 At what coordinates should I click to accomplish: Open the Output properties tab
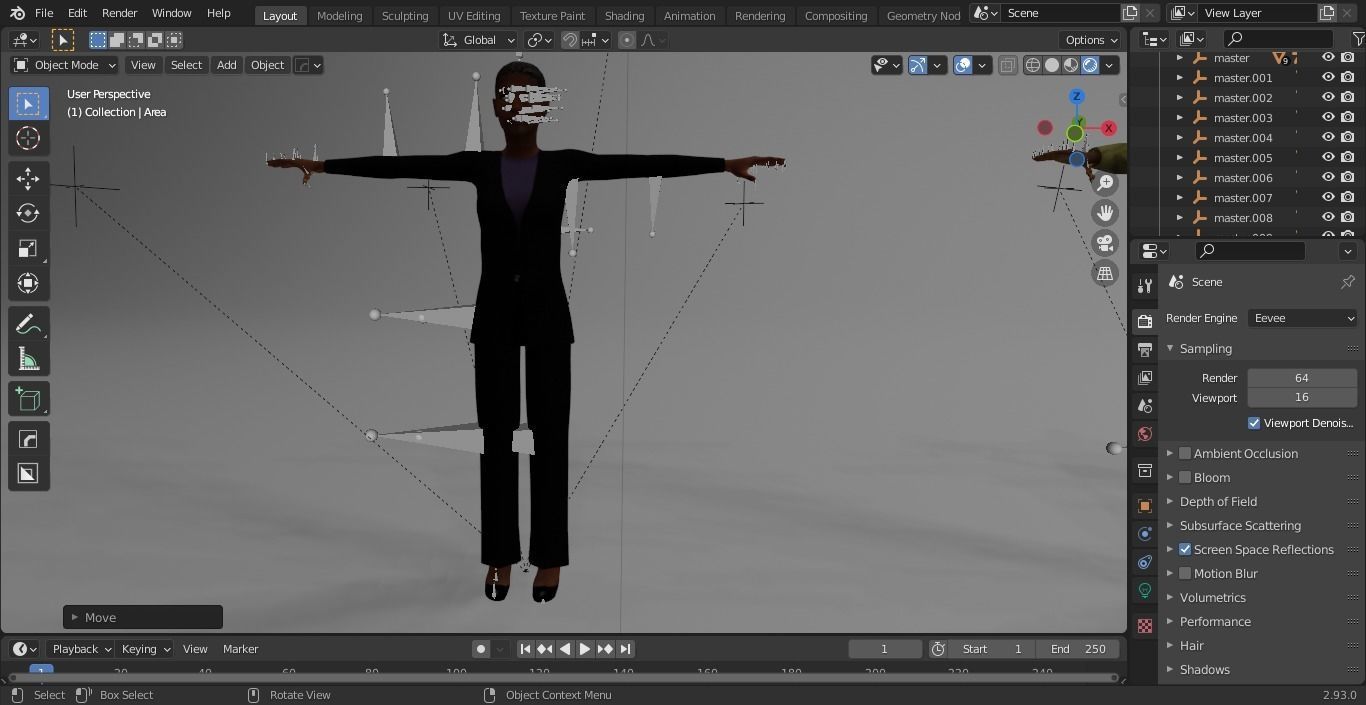pyautogui.click(x=1145, y=350)
